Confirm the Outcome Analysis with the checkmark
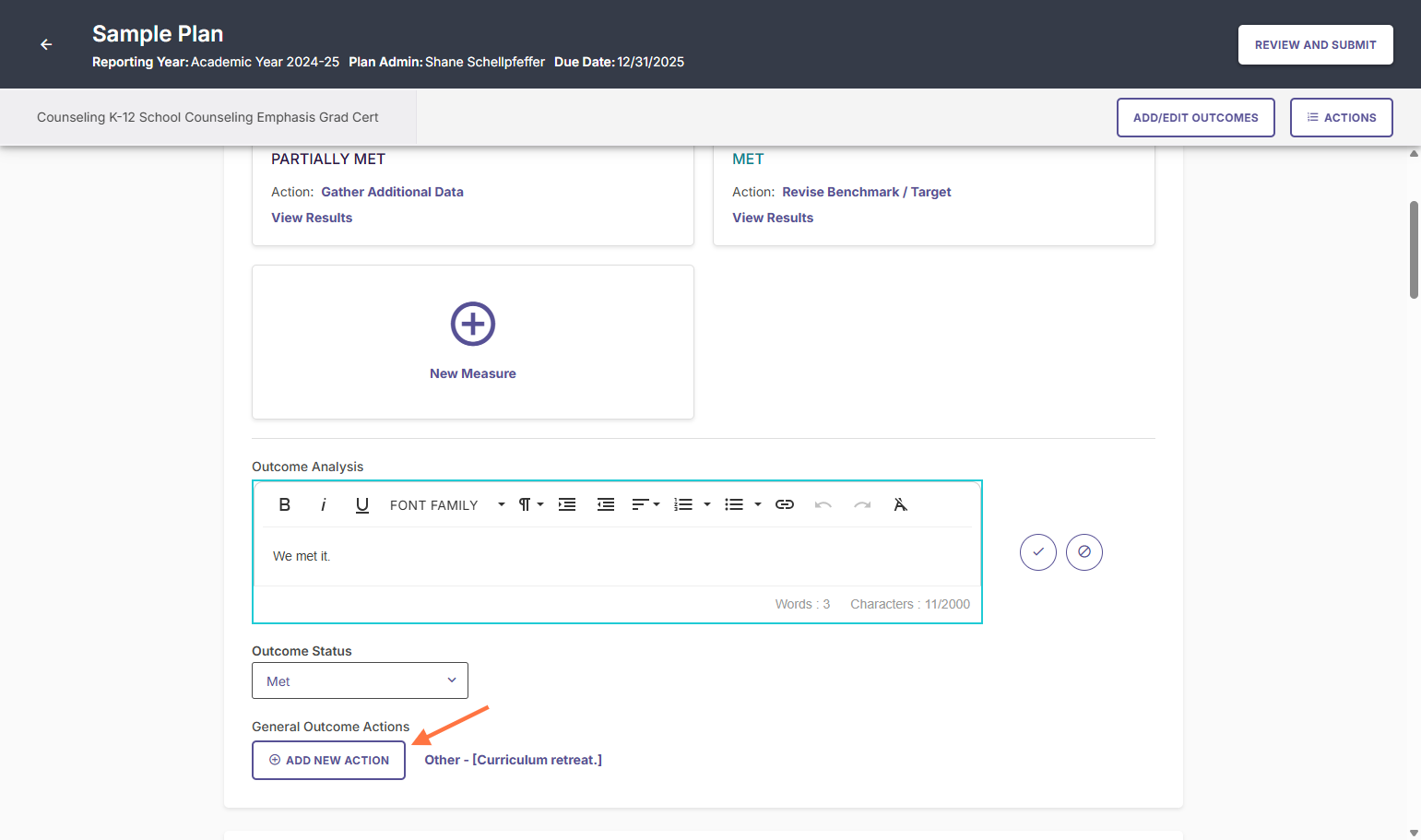The height and width of the screenshot is (840, 1421). pos(1038,552)
